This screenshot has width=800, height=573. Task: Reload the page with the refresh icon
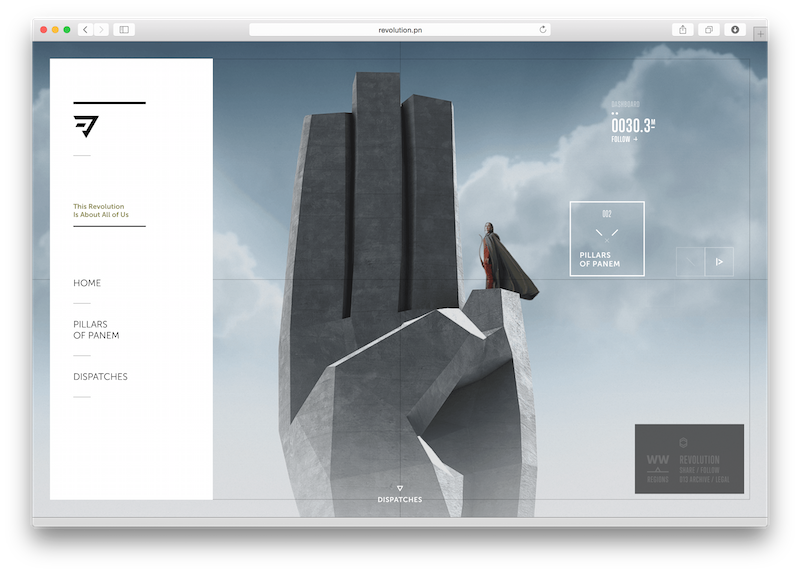coord(543,30)
